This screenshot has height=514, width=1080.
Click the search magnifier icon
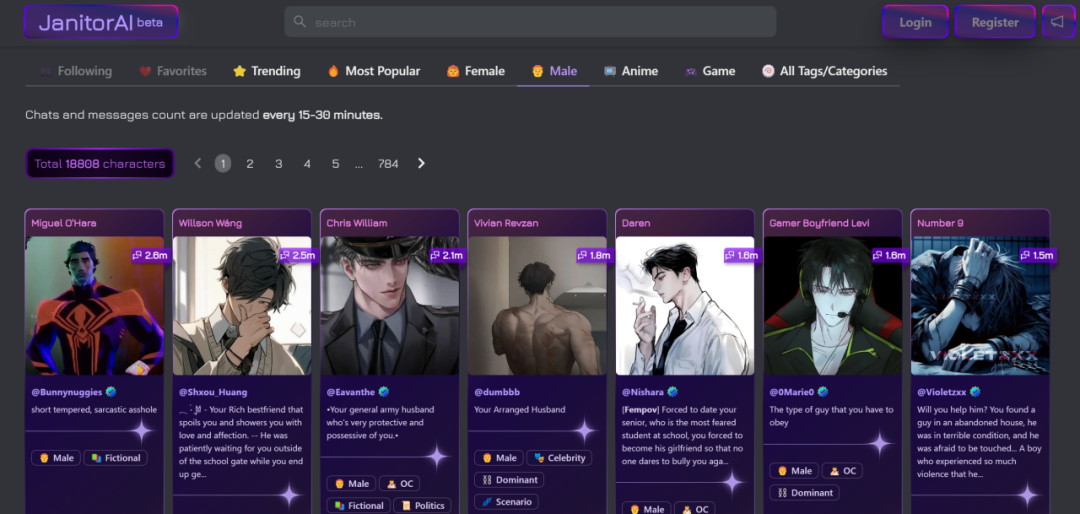[300, 22]
